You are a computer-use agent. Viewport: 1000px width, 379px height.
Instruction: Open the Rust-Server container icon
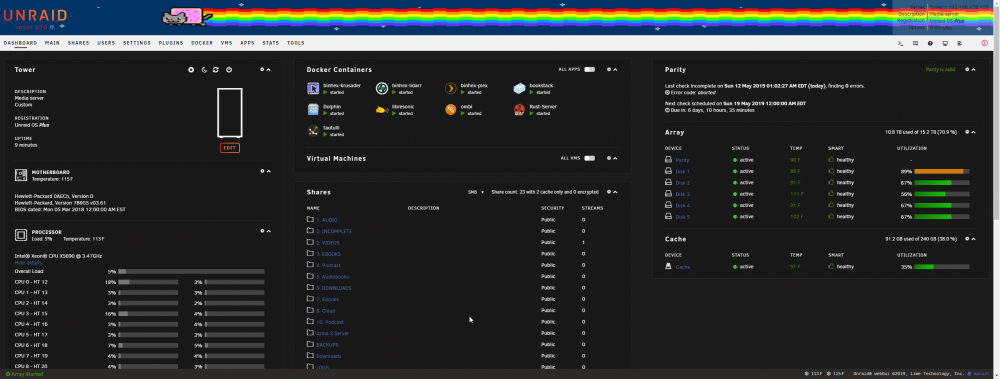(519, 110)
